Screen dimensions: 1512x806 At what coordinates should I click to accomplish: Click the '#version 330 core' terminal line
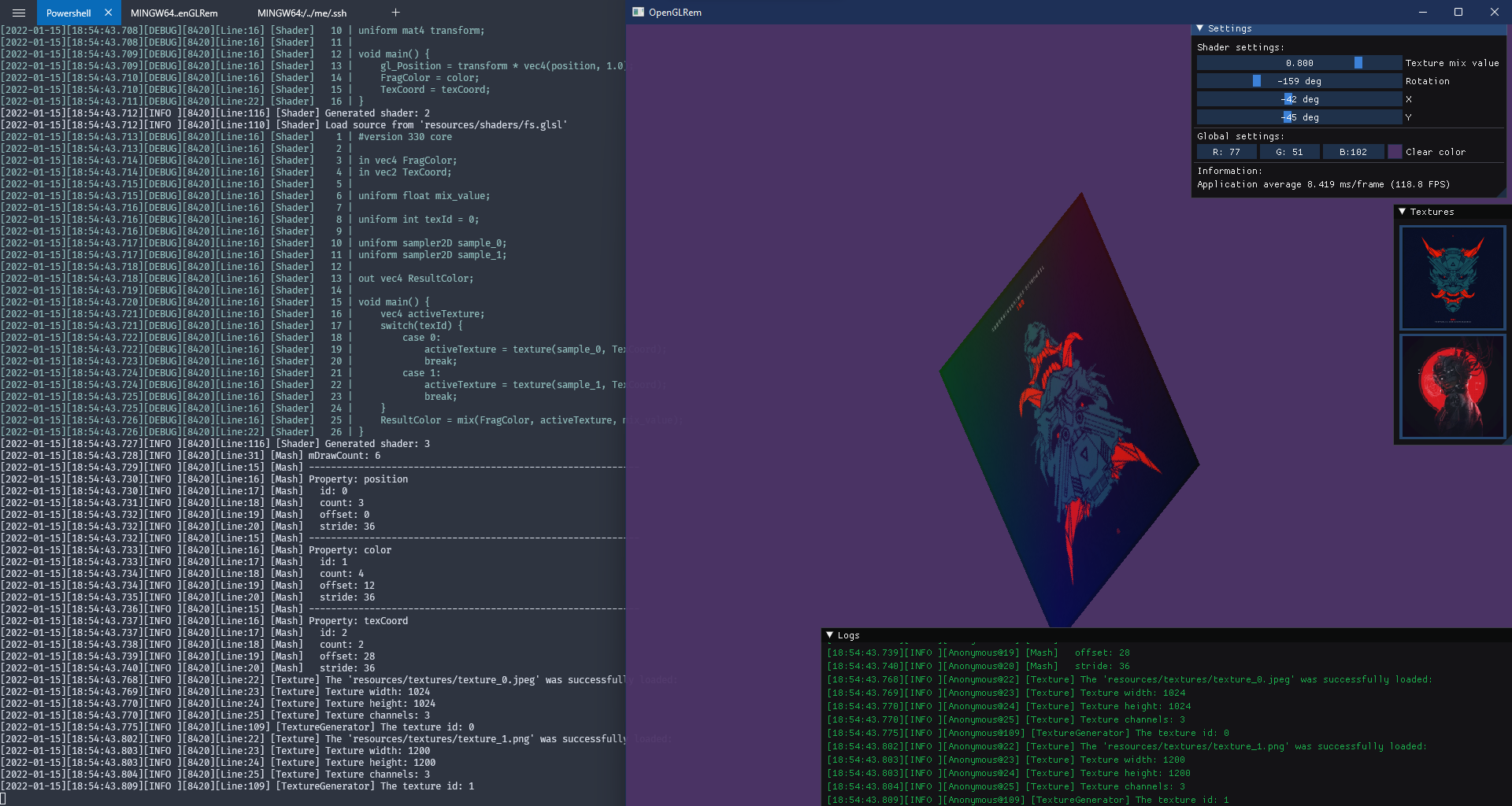226,137
